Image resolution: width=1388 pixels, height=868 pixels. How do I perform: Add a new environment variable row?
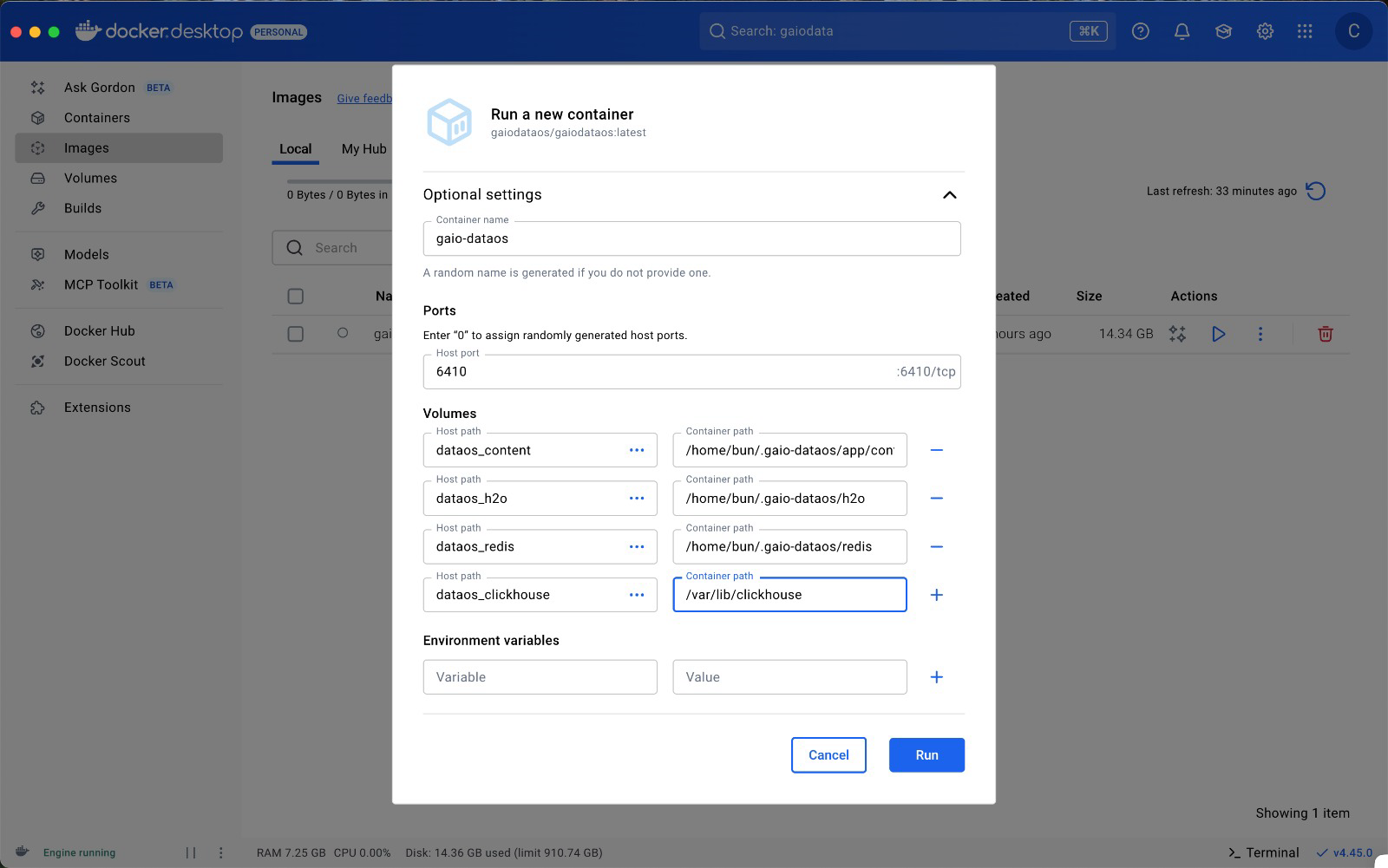[936, 677]
